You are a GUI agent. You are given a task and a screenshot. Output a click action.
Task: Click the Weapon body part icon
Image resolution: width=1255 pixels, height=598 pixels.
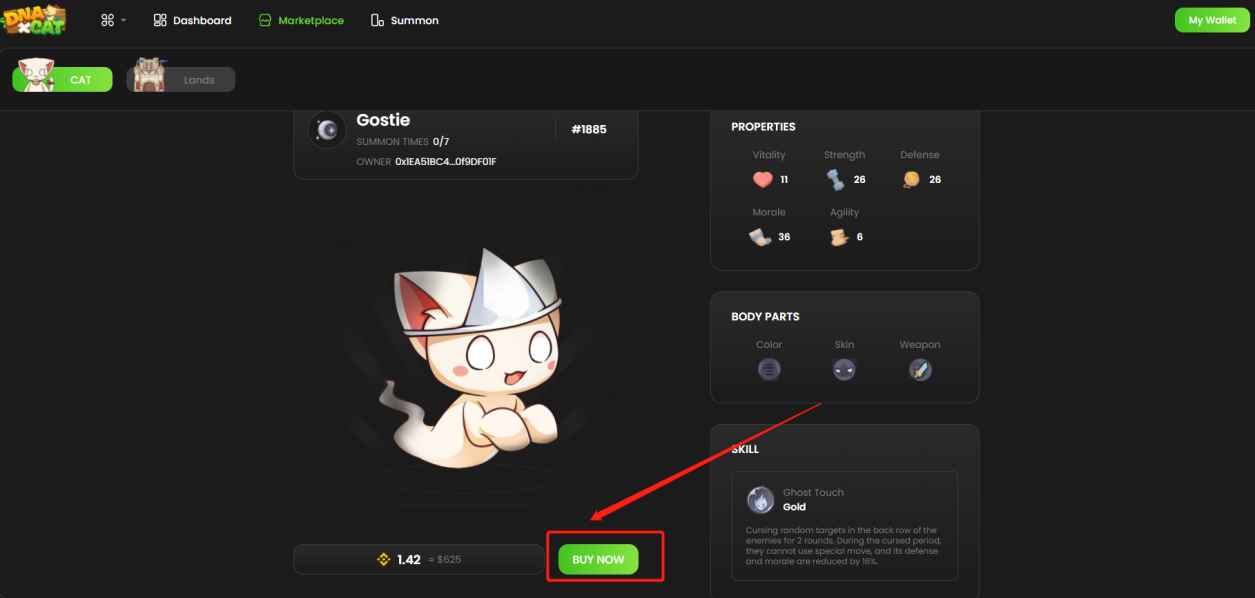[x=920, y=370]
